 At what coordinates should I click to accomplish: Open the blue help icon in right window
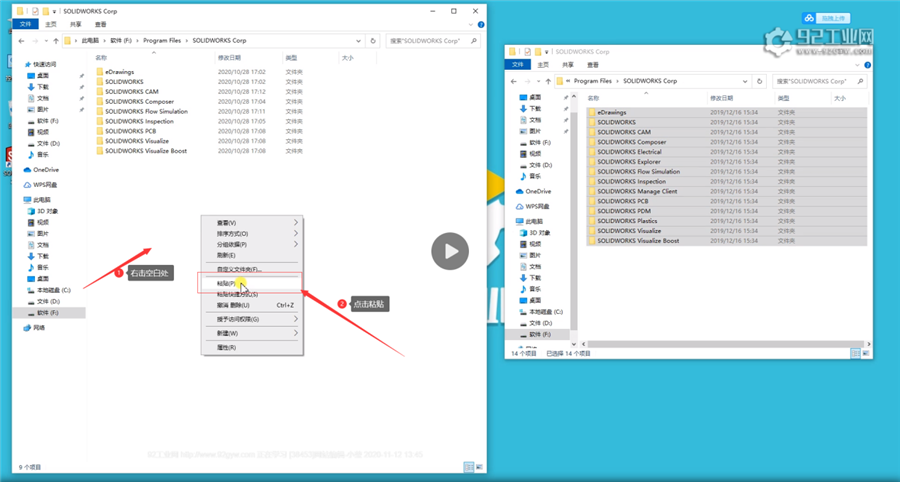pos(867,65)
